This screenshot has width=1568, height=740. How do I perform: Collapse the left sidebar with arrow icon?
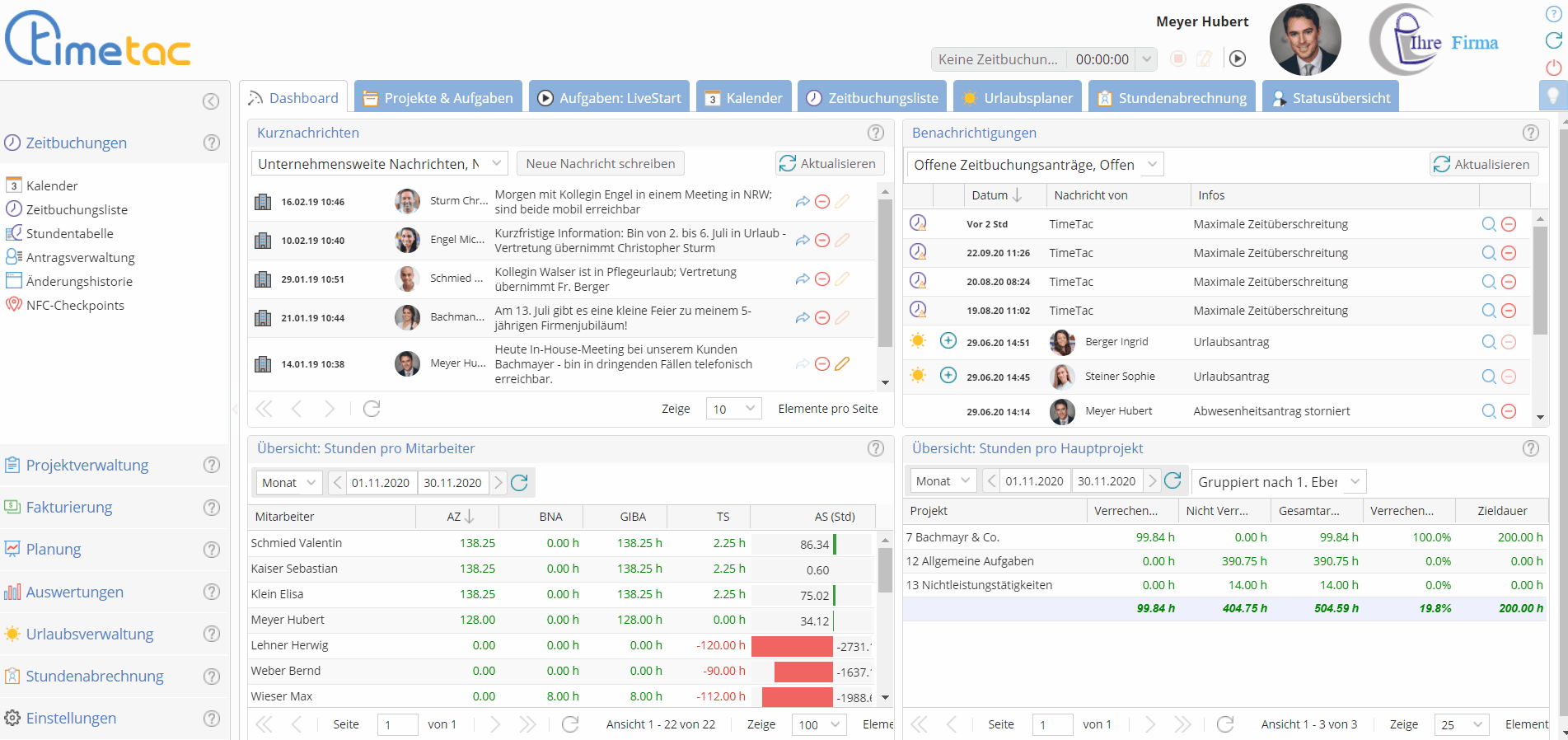click(211, 101)
